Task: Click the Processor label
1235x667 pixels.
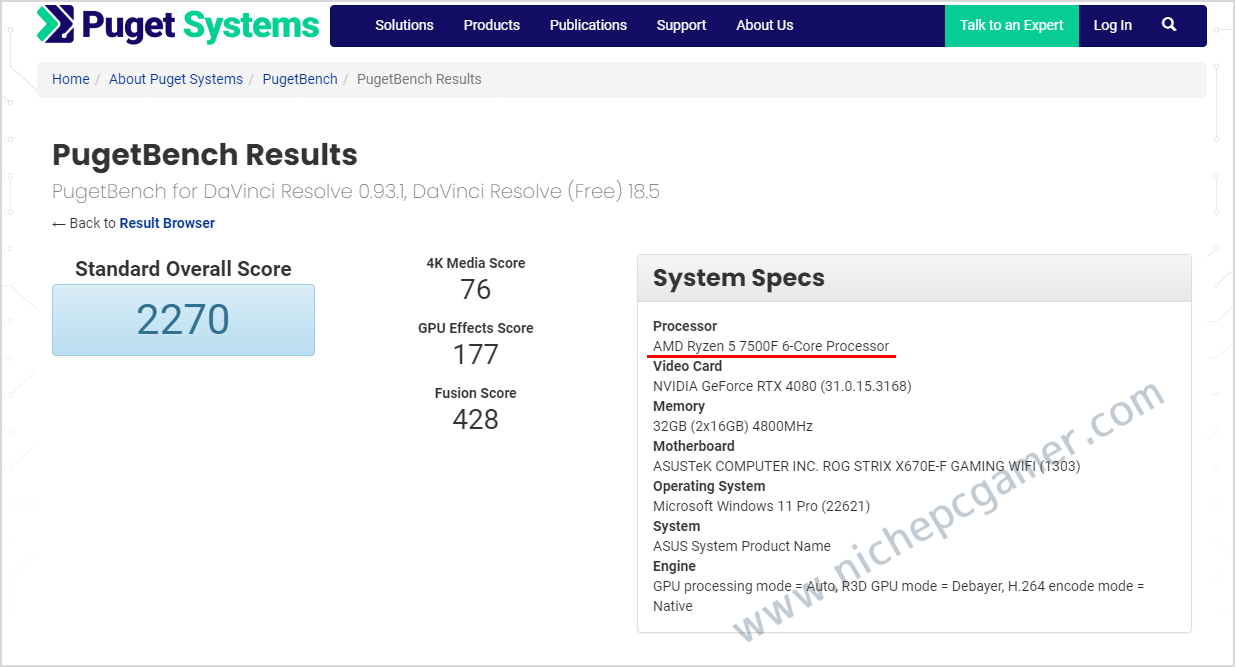Action: [685, 326]
